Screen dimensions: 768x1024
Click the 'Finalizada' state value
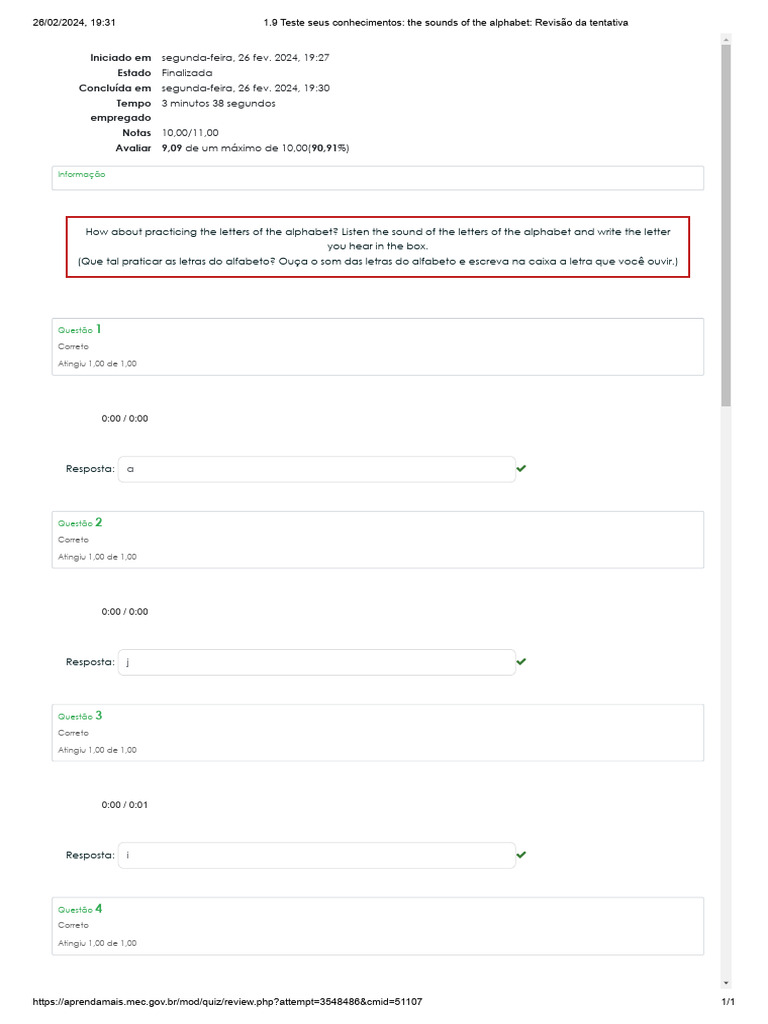point(187,73)
